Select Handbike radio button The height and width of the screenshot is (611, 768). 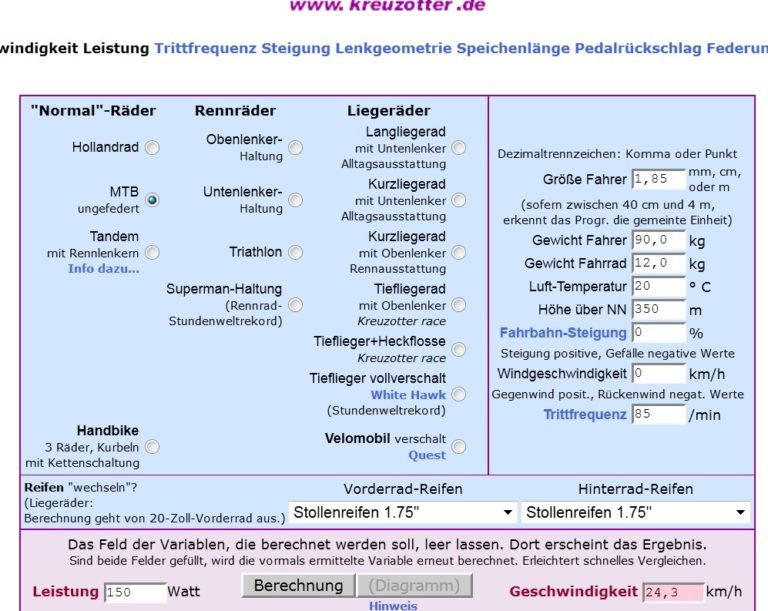click(x=152, y=446)
